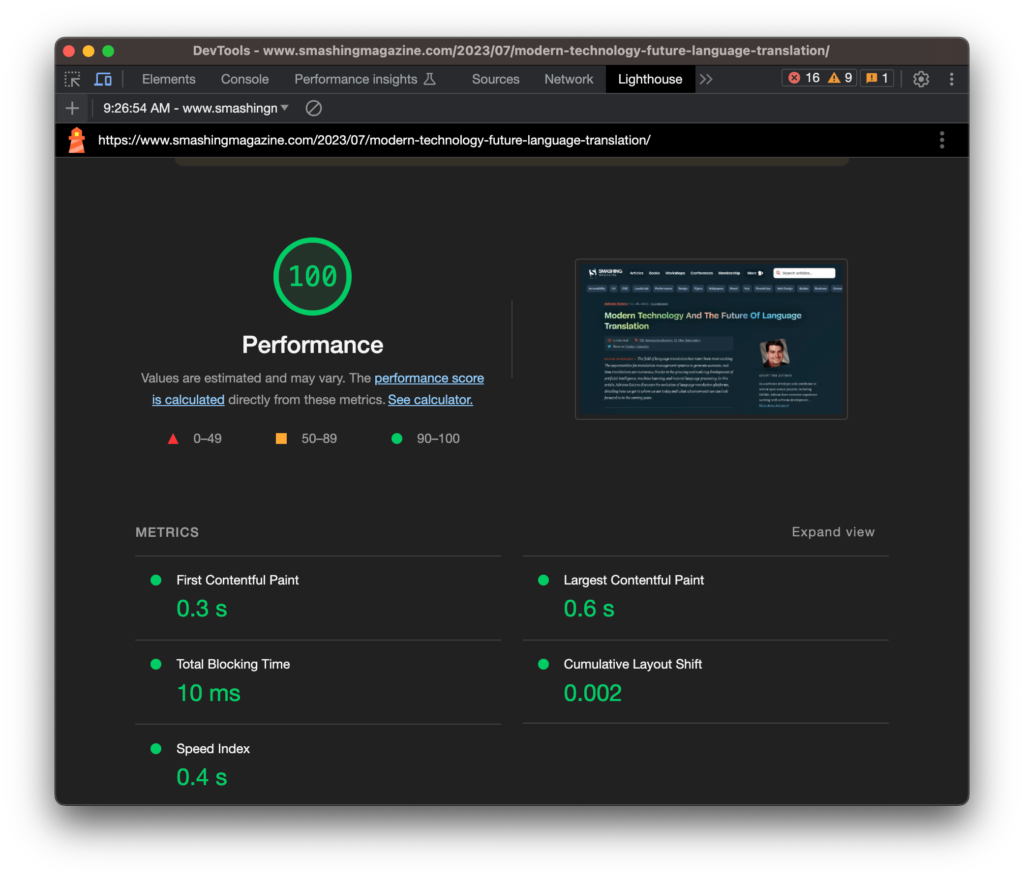Screen dimensions: 1024x878
Task: Open the Performance insights tab
Action: (355, 79)
